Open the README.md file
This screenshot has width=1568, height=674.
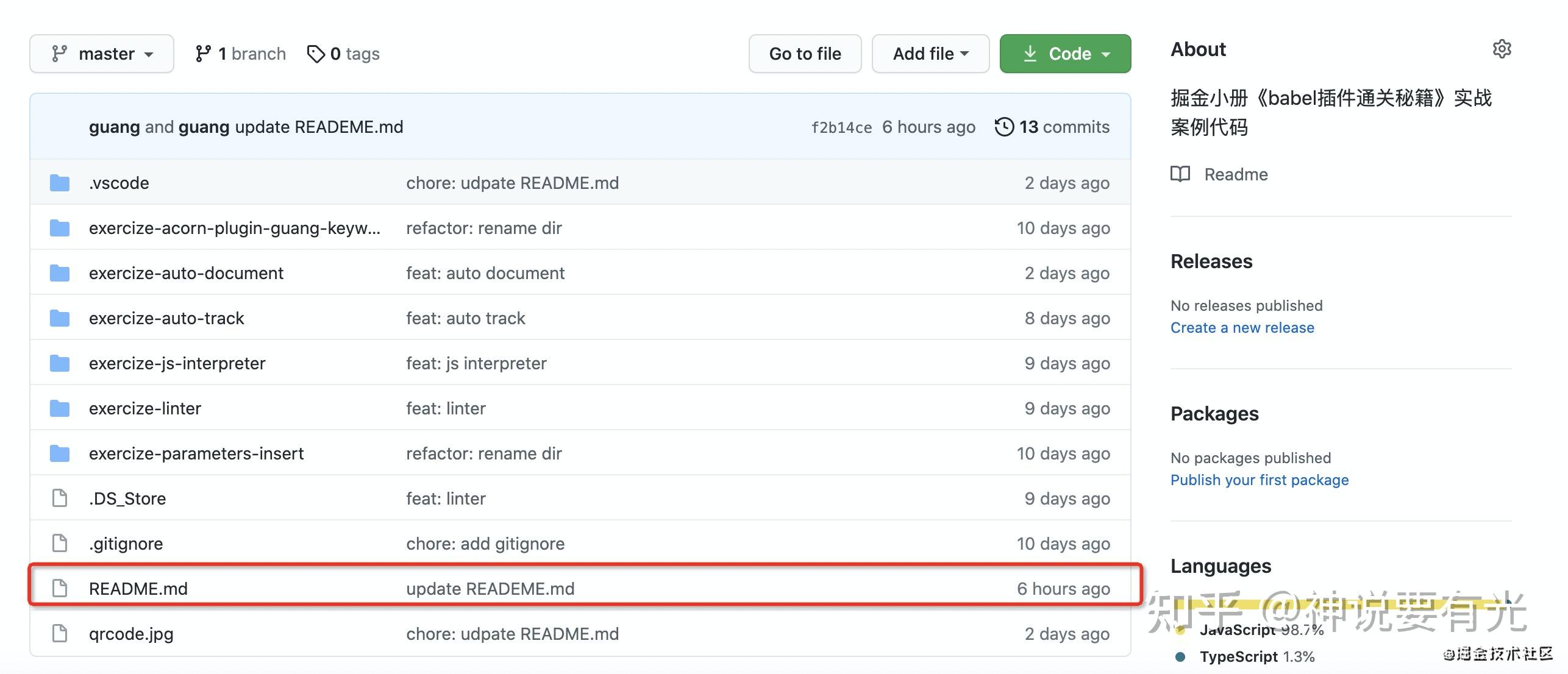click(138, 589)
